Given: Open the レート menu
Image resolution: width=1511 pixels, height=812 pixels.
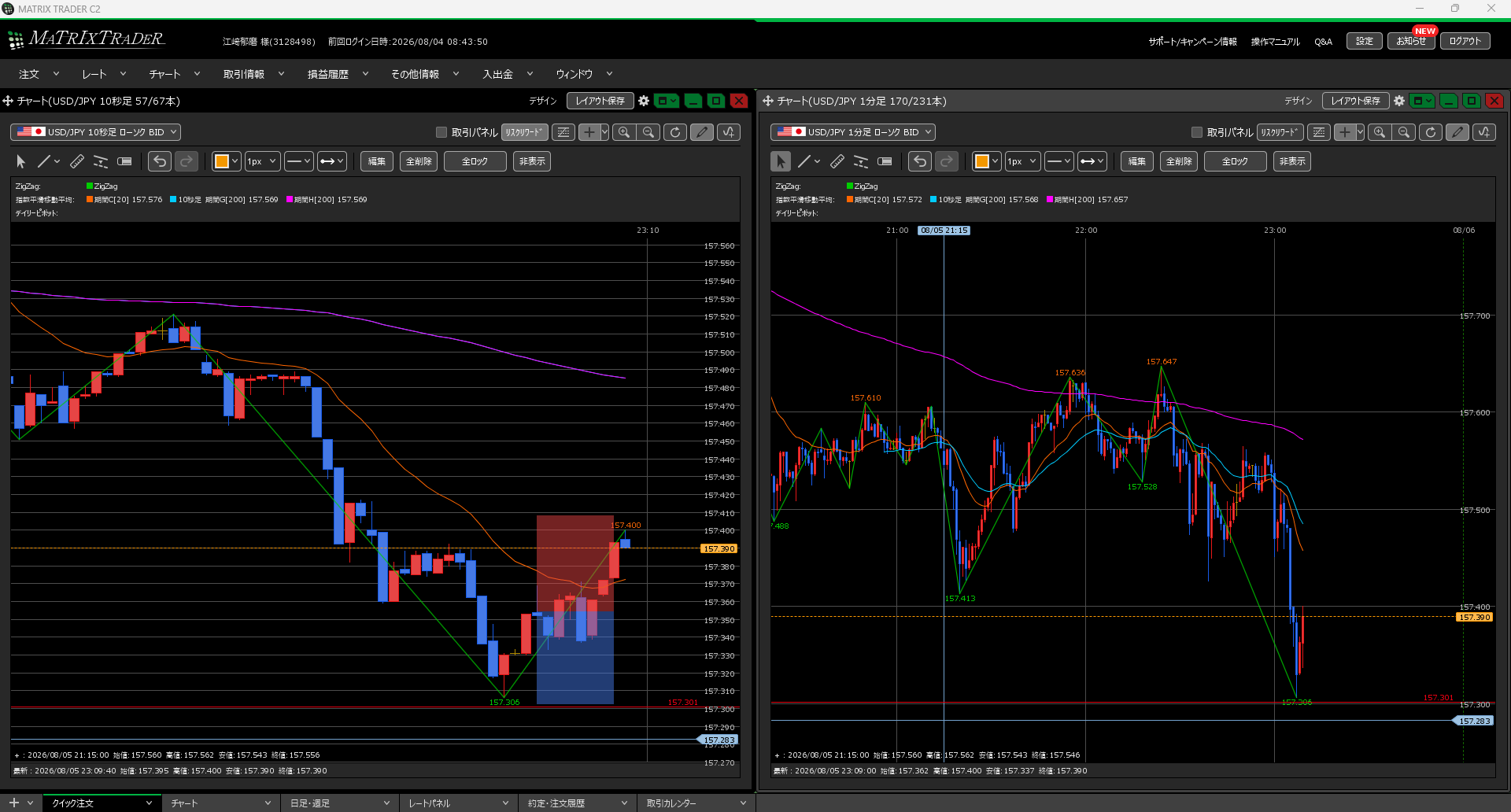Looking at the screenshot, I should click(104, 74).
